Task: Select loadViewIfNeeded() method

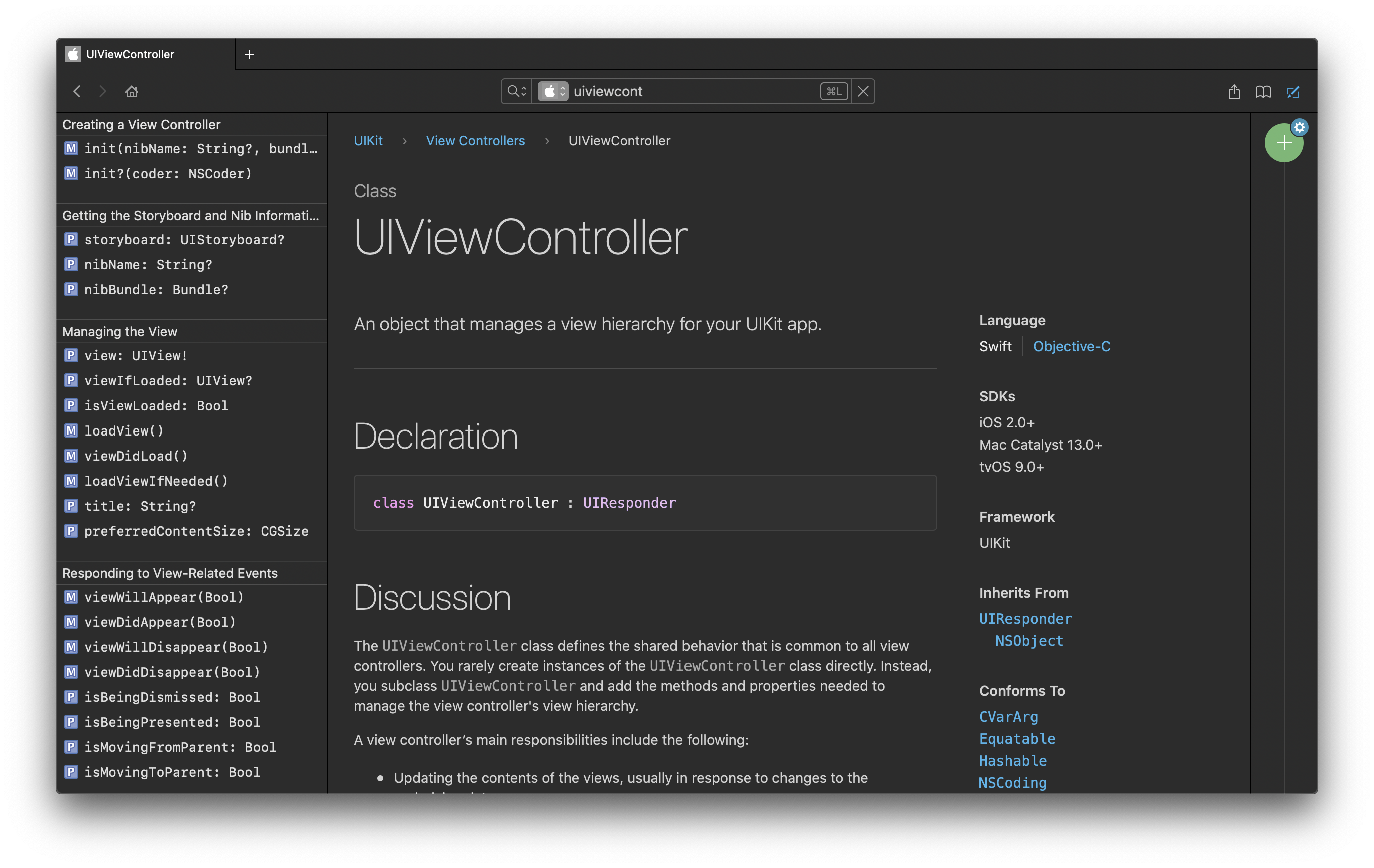Action: tap(192, 482)
